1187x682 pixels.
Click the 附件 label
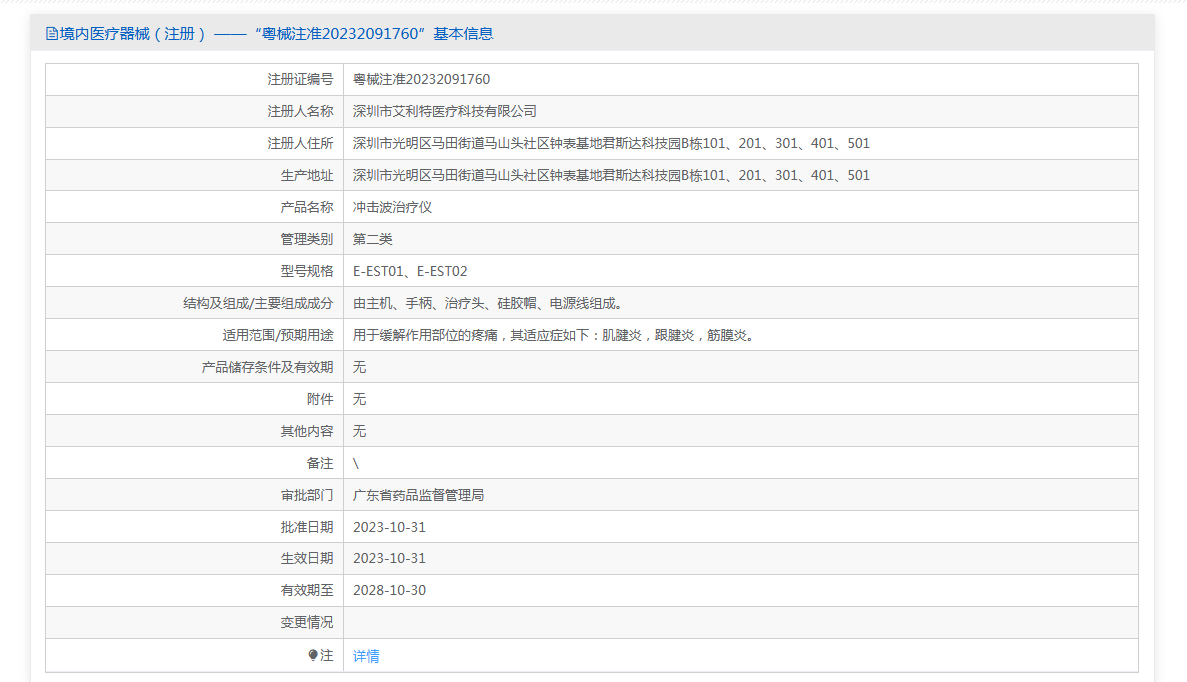(x=320, y=399)
